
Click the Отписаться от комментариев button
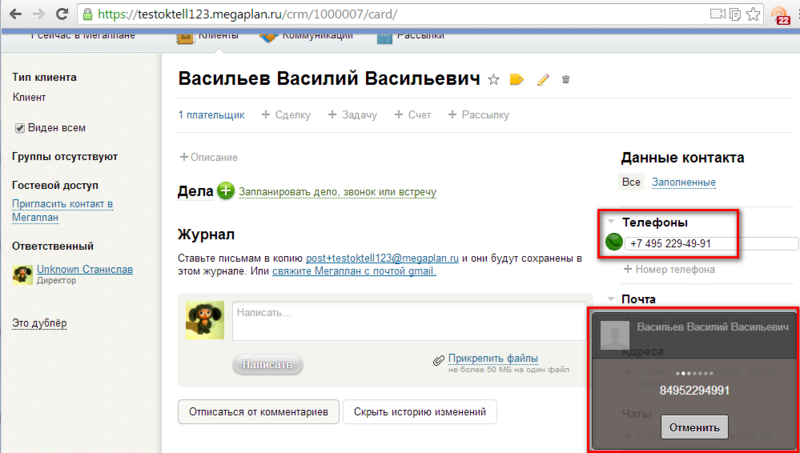point(257,412)
